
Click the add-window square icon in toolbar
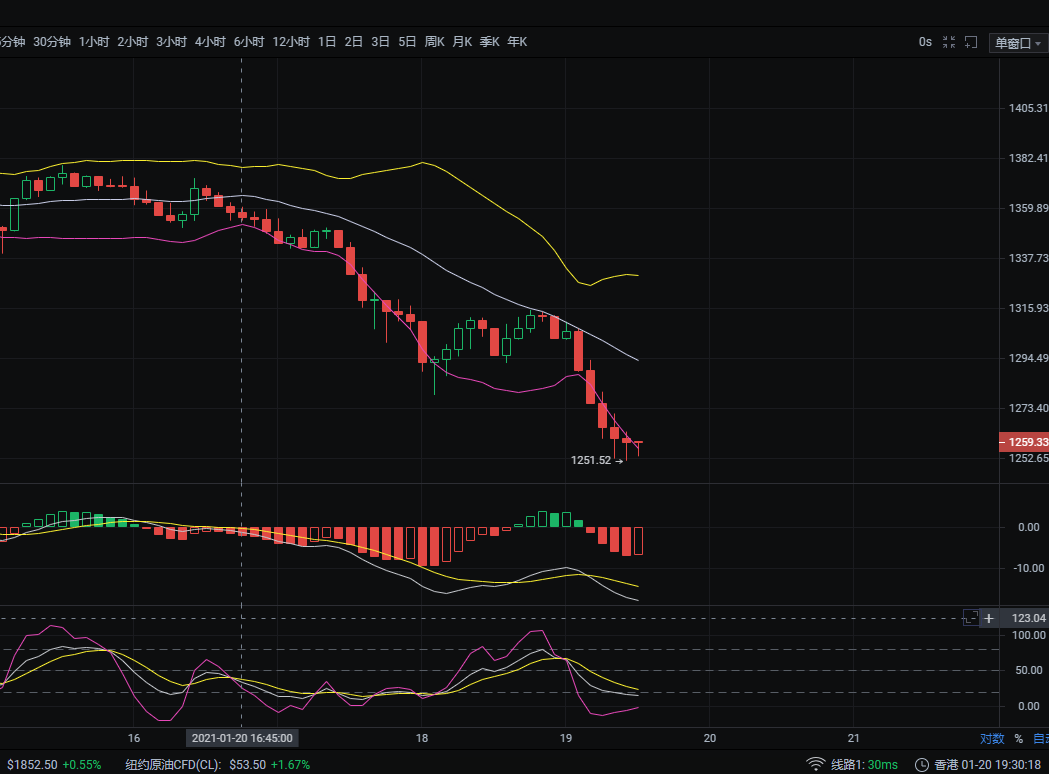[x=971, y=42]
